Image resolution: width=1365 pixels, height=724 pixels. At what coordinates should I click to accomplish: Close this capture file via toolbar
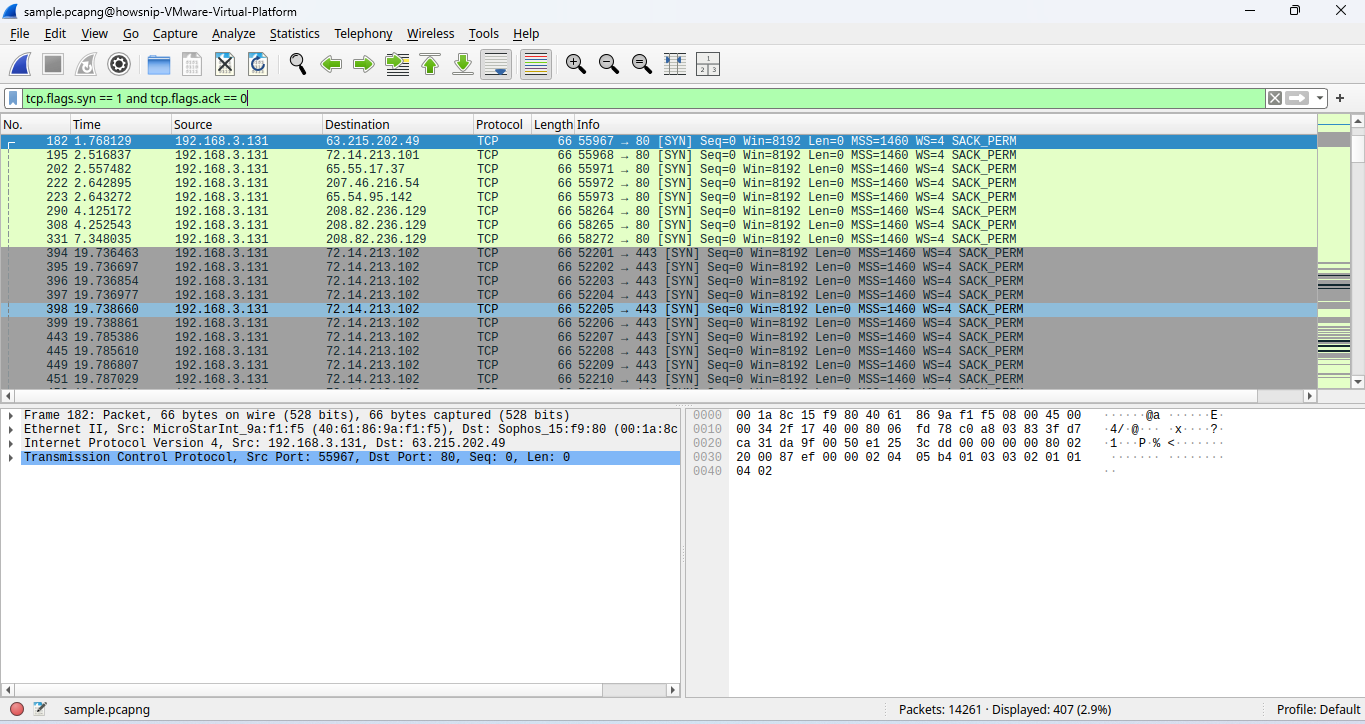click(225, 64)
